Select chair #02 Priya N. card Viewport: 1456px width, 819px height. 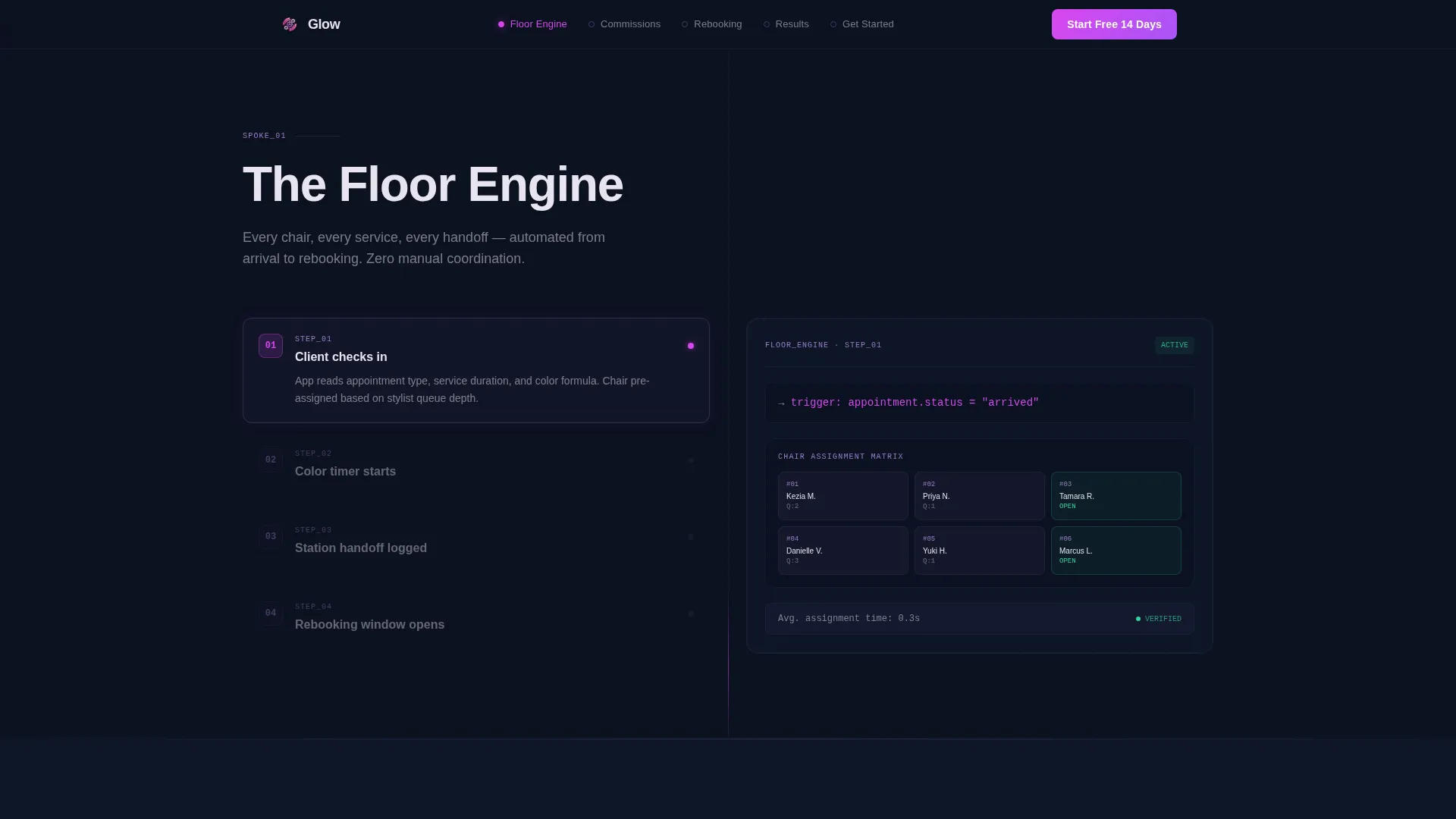(980, 496)
